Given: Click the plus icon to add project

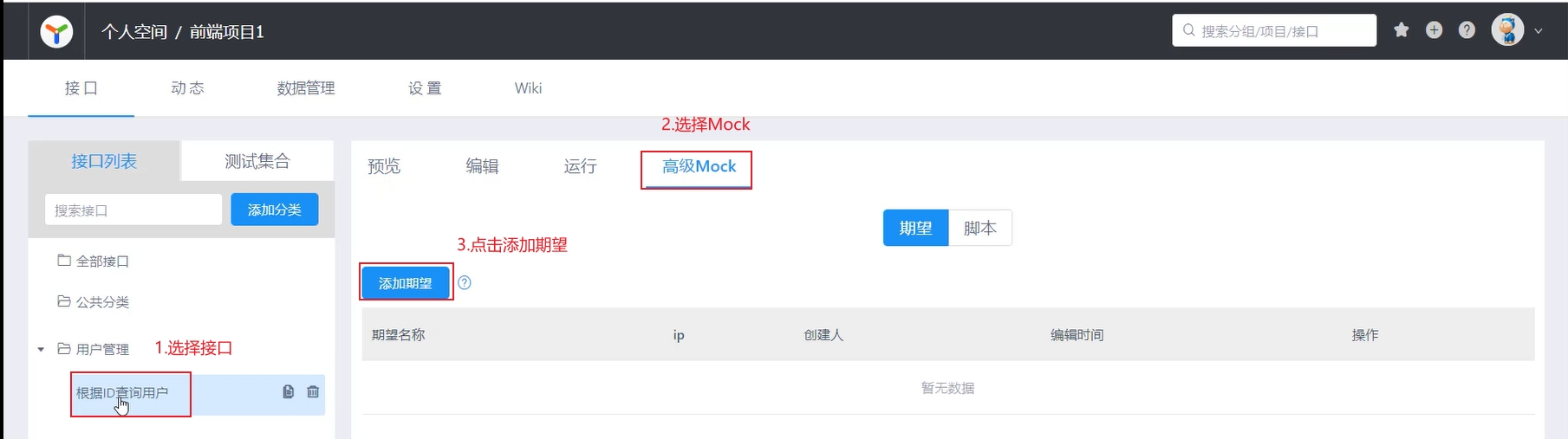Looking at the screenshot, I should (x=1434, y=30).
